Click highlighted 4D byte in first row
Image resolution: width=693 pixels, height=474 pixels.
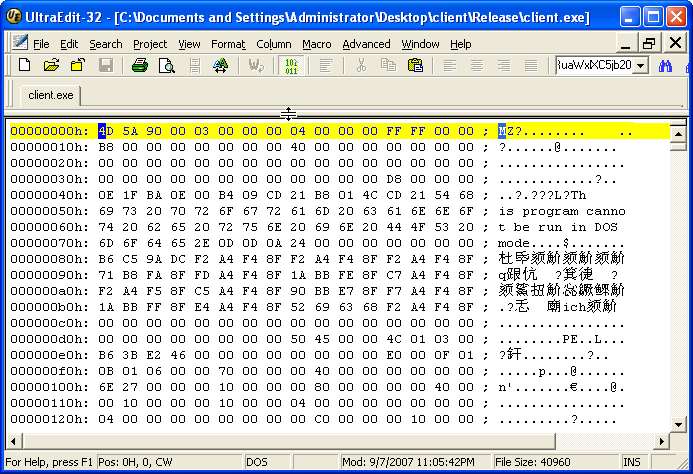[106, 131]
